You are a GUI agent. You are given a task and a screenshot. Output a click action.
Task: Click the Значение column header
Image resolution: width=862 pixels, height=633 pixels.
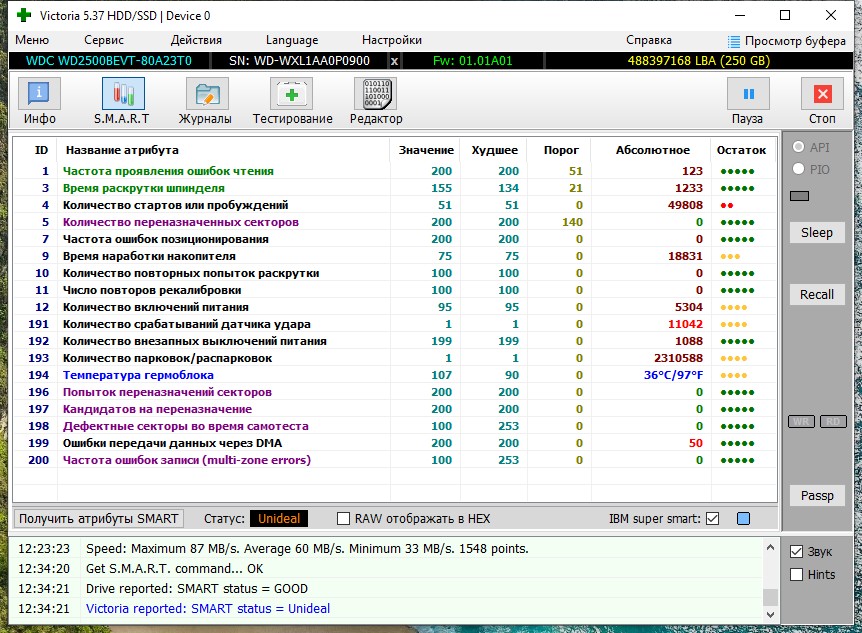[426, 150]
